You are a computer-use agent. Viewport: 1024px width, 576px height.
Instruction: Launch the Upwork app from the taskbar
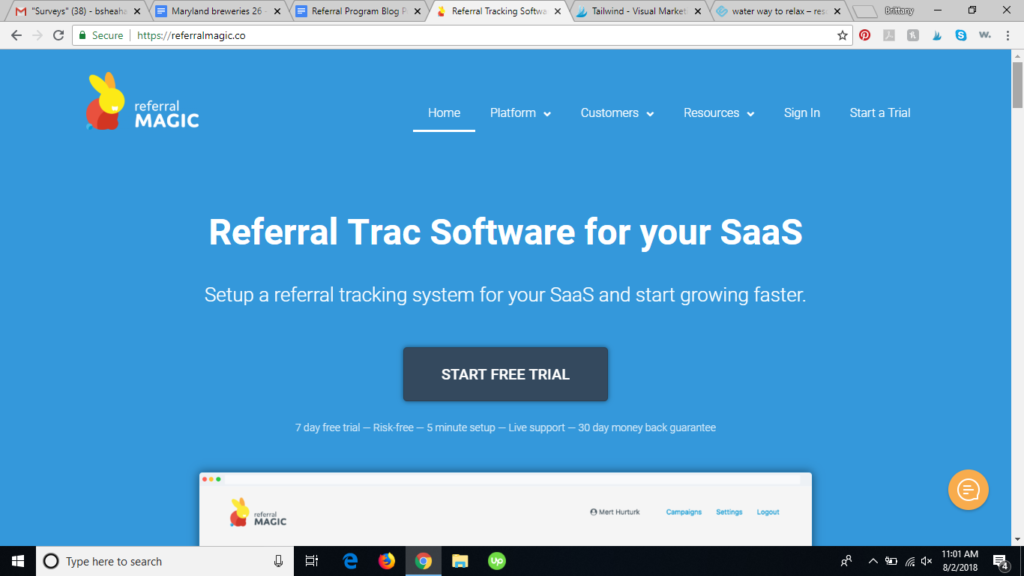(x=497, y=561)
